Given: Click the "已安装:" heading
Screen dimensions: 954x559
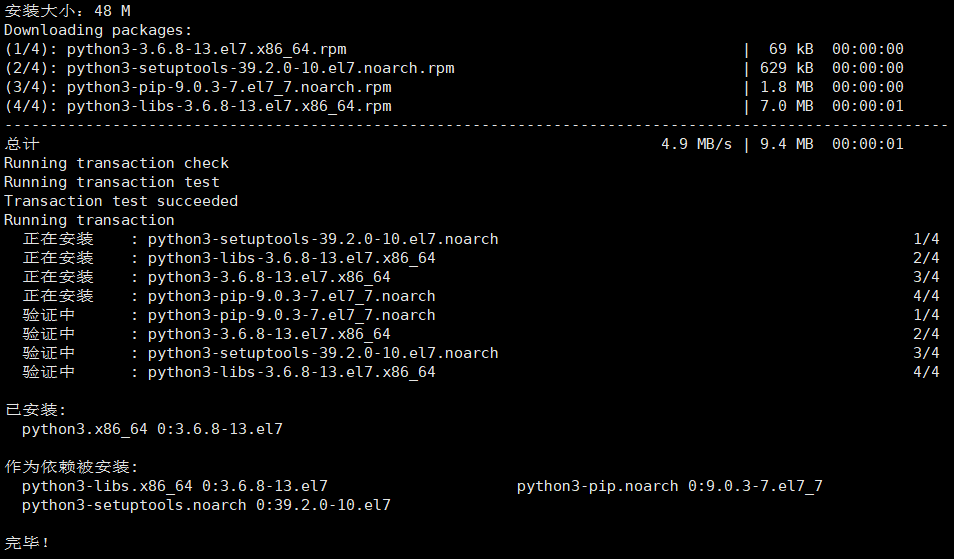Looking at the screenshot, I should click(35, 410).
